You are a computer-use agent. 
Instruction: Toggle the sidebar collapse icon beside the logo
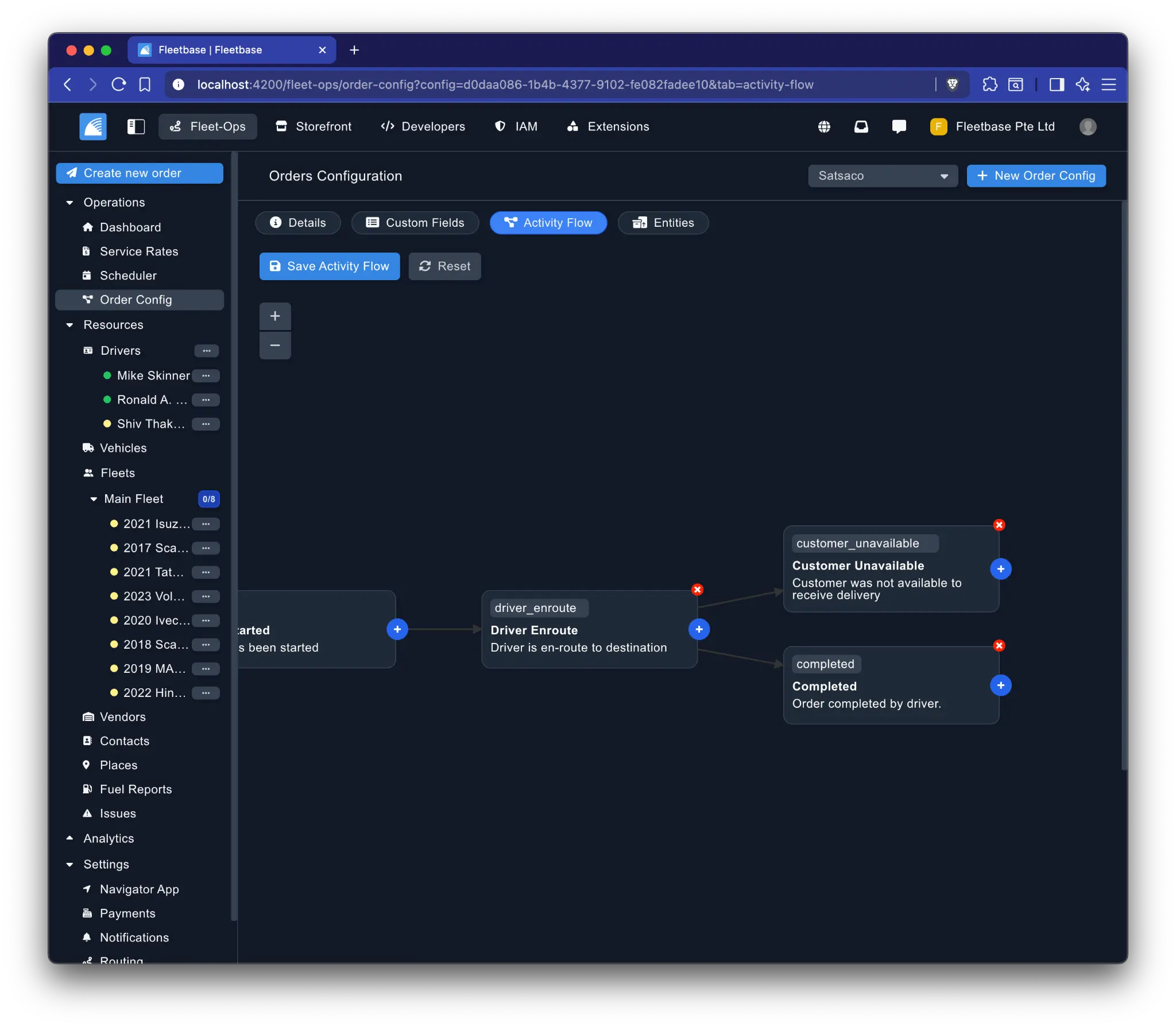click(x=136, y=126)
